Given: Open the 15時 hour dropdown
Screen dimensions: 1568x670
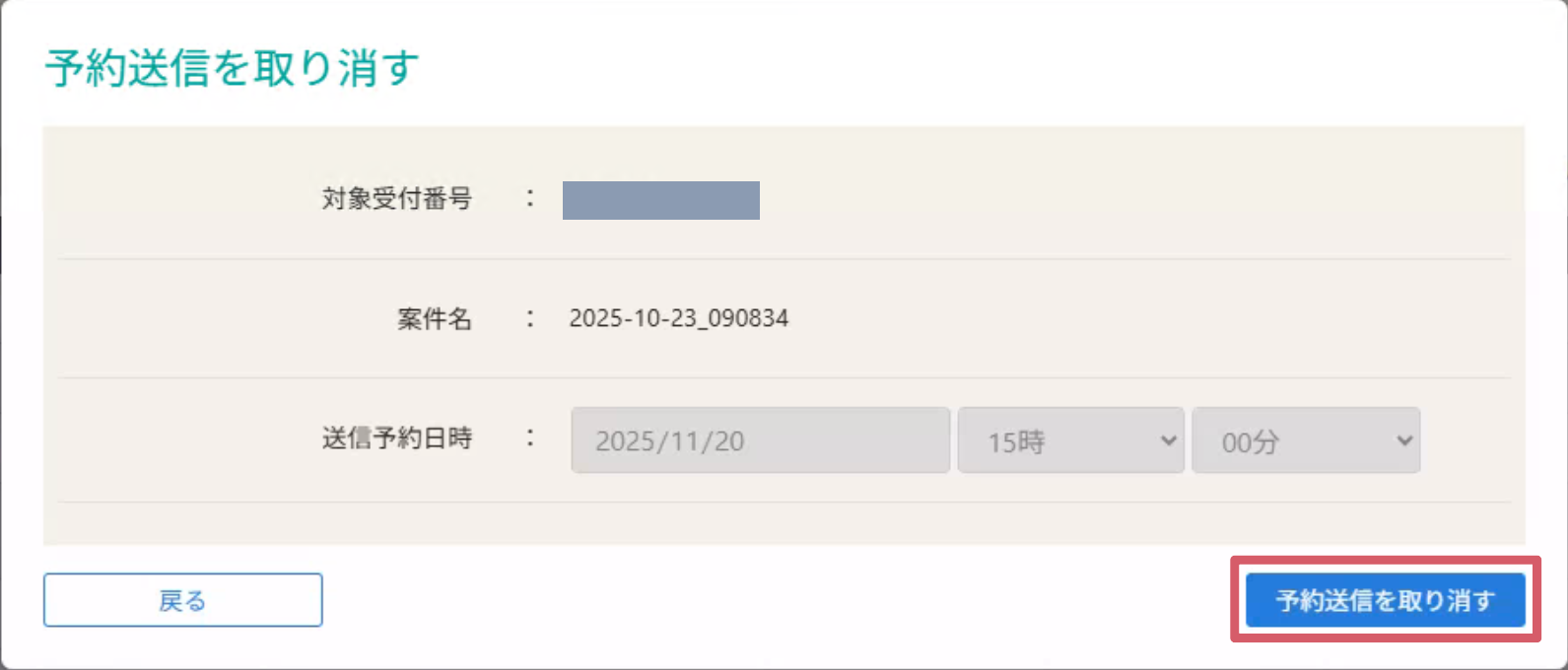Looking at the screenshot, I should click(1069, 440).
